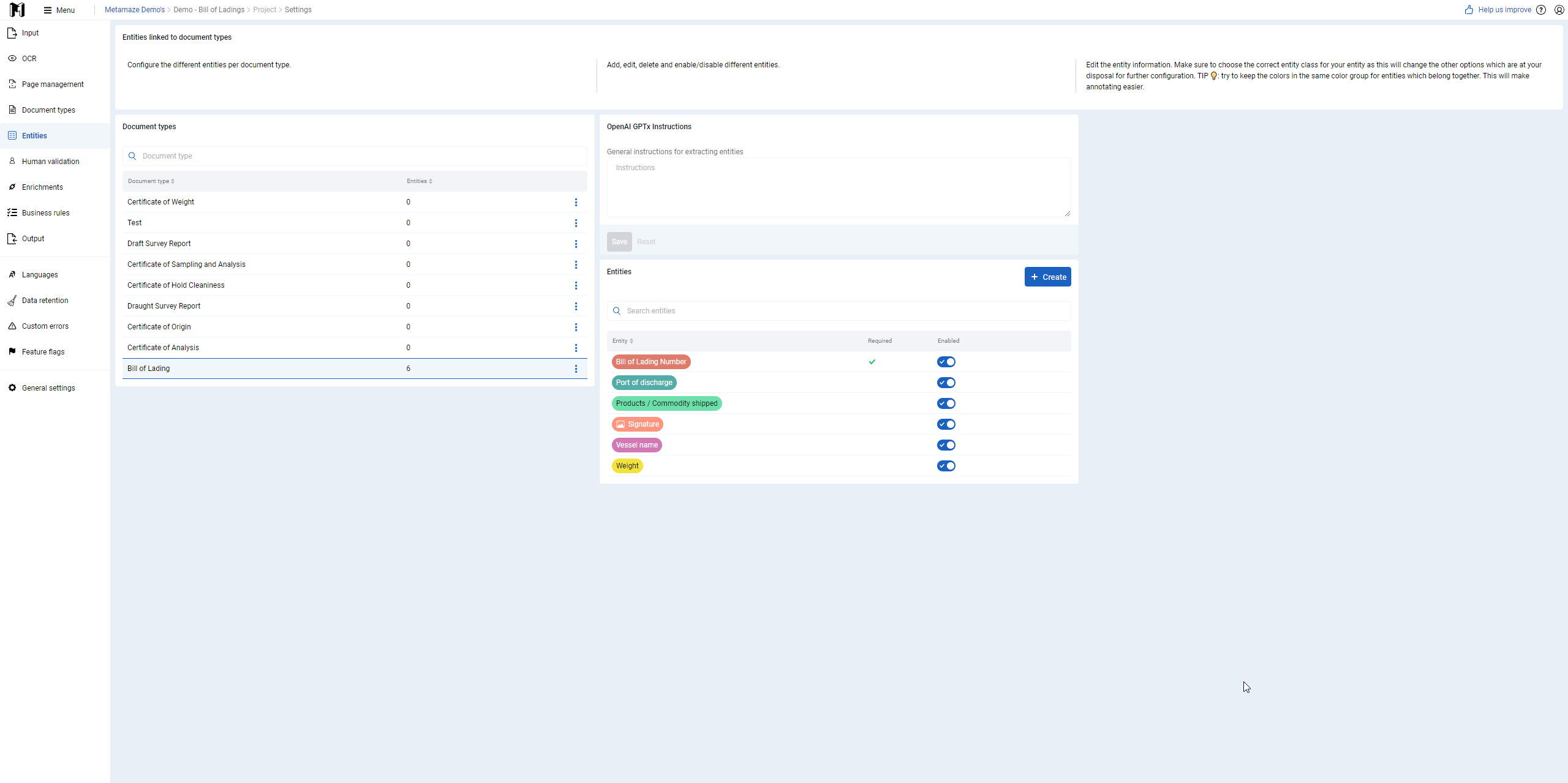Sort entities list by Entity column

point(623,341)
